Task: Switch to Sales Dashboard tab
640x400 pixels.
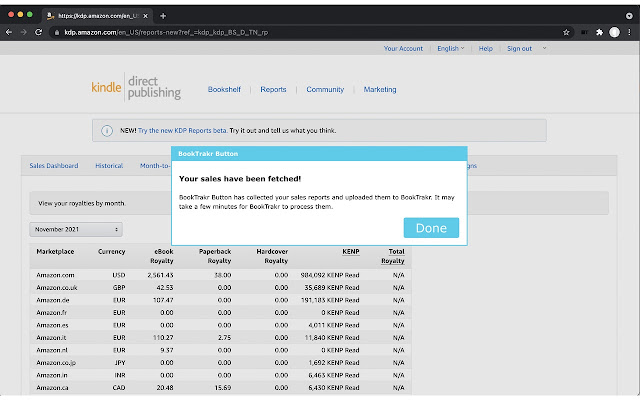Action: (x=54, y=166)
